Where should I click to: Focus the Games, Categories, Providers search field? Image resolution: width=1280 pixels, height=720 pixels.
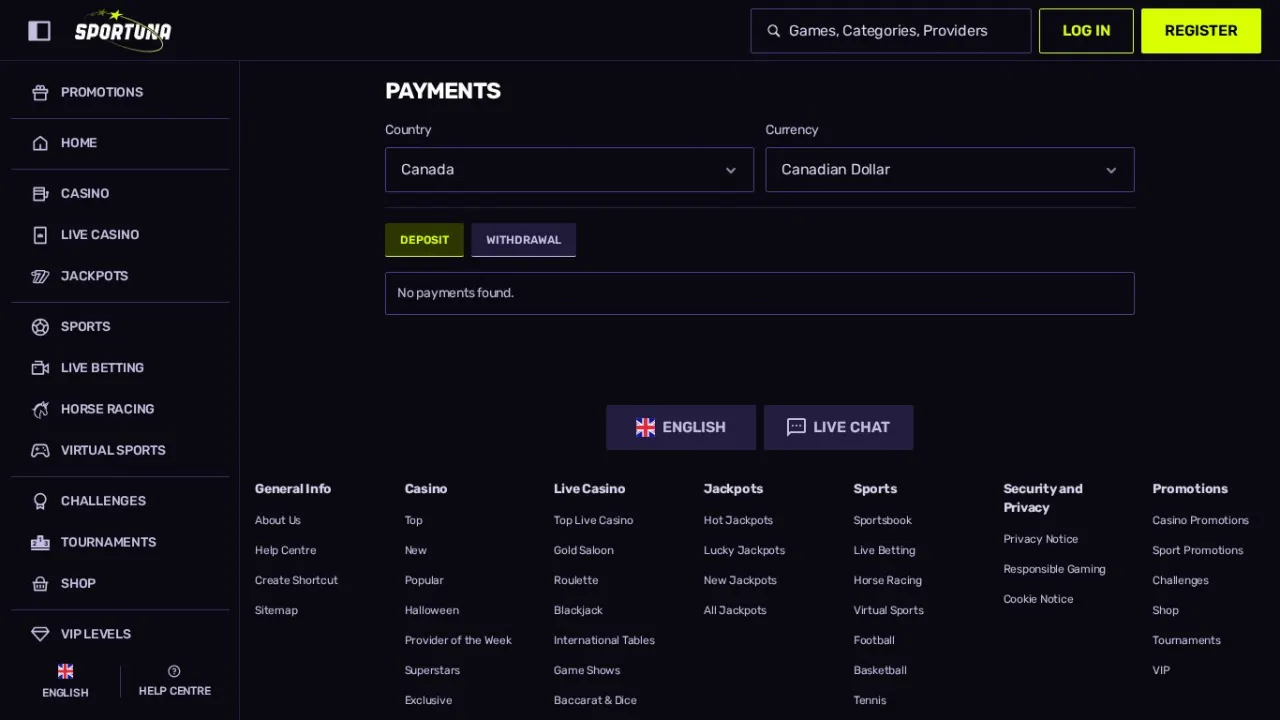891,31
